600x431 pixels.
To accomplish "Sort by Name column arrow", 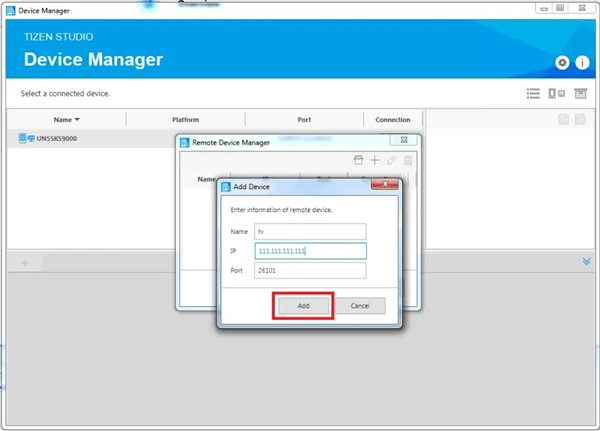I will pyautogui.click(x=78, y=120).
